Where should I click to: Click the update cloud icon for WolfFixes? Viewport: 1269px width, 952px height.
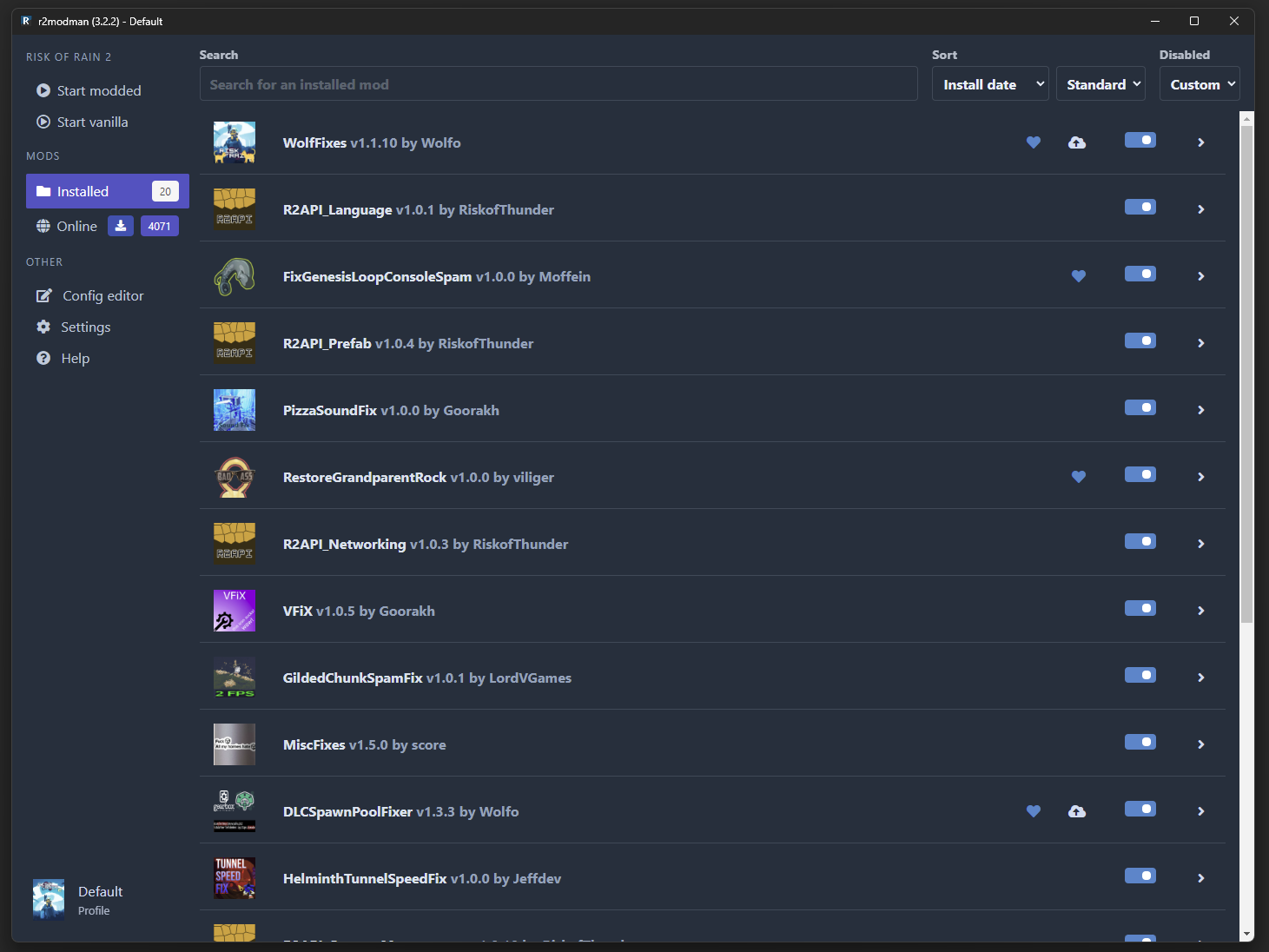point(1076,142)
